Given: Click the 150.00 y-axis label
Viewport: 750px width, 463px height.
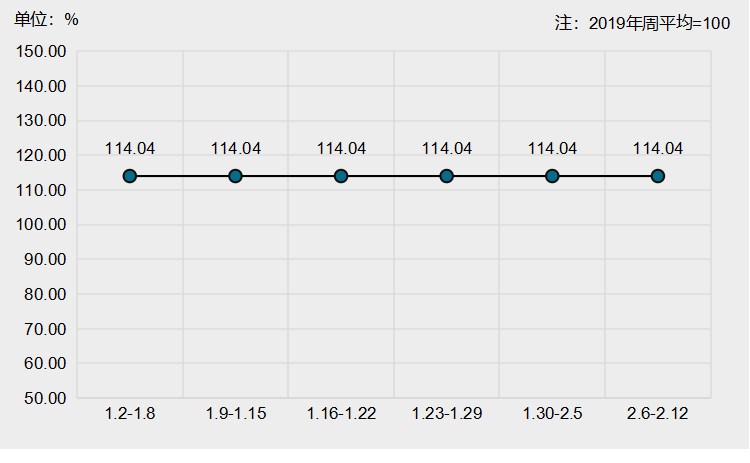Looking at the screenshot, I should point(43,52).
